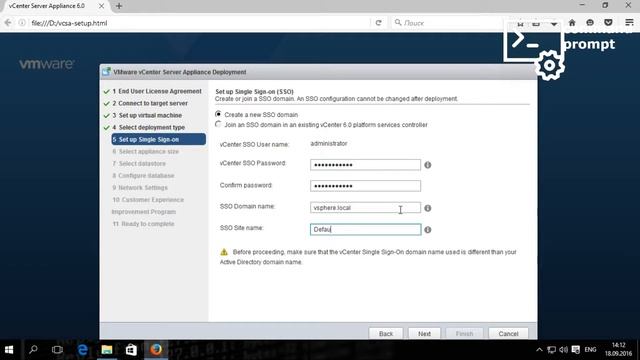Click the administrator user name text
This screenshot has height=360, width=640.
tap(329, 144)
